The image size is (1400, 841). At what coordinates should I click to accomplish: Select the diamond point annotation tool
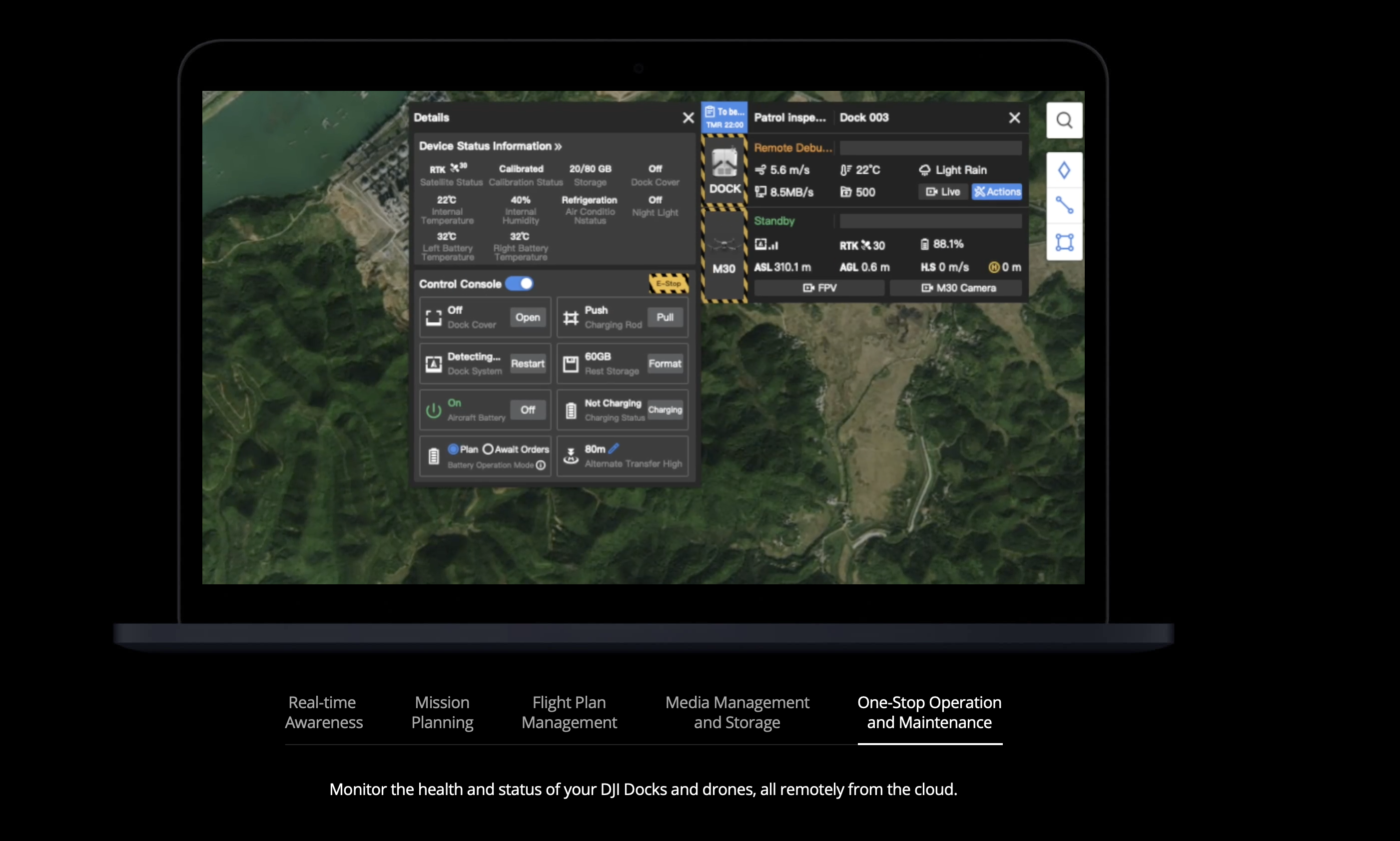[1064, 170]
